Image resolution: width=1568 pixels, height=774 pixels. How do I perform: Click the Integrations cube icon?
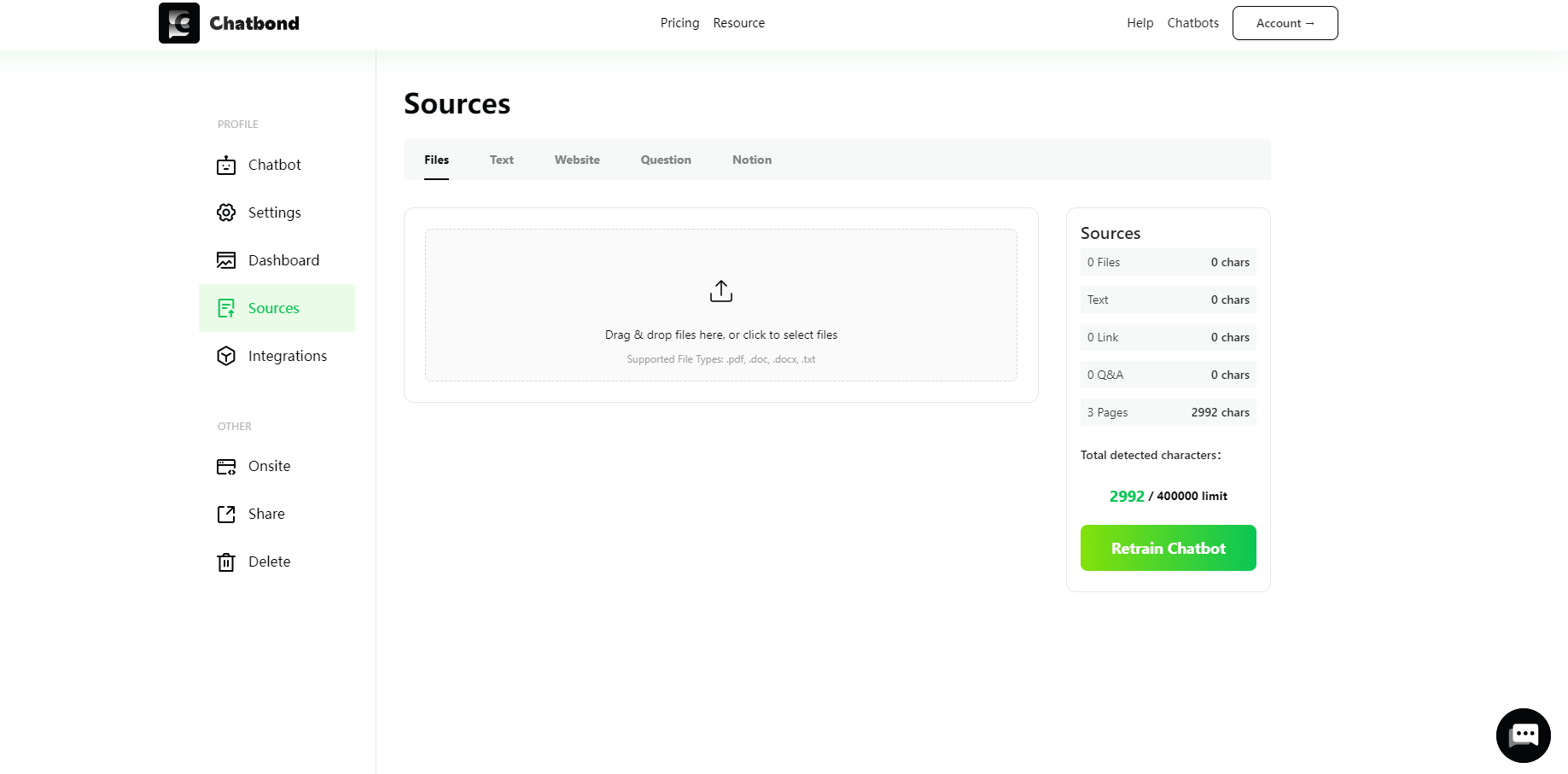[x=226, y=356]
